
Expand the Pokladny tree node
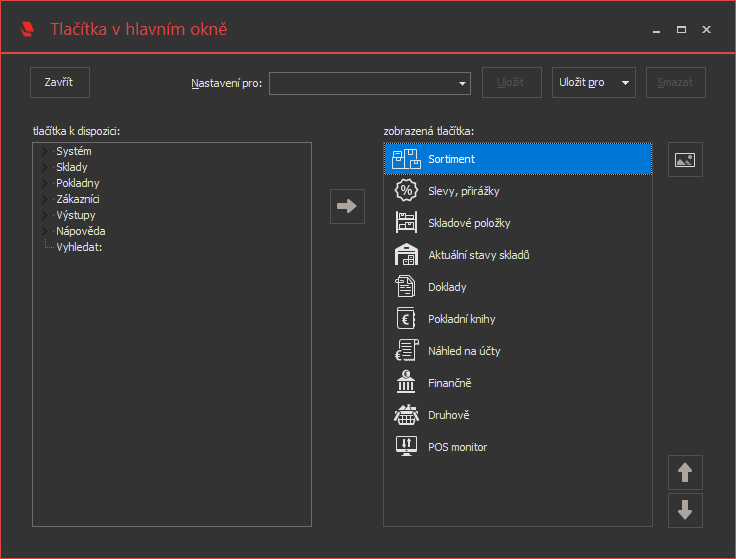[x=45, y=183]
